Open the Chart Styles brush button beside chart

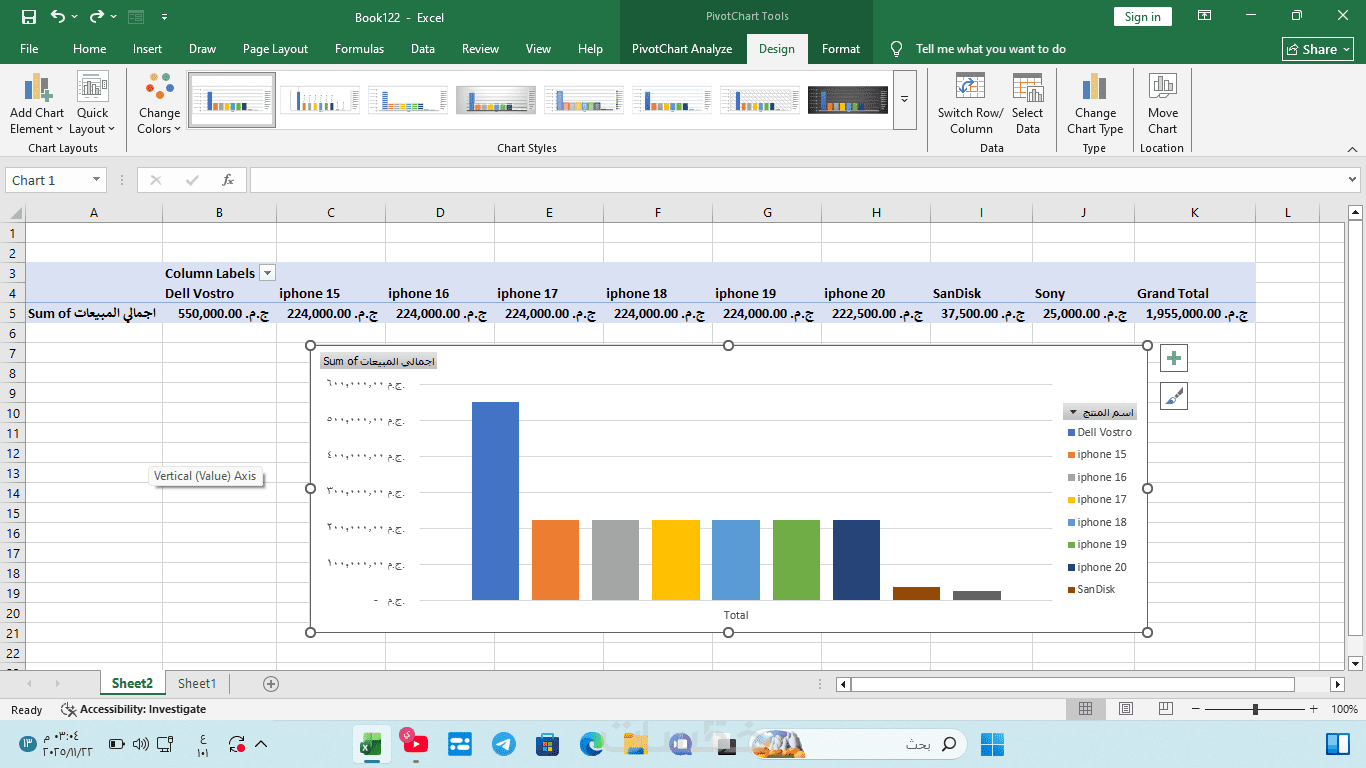[1174, 396]
